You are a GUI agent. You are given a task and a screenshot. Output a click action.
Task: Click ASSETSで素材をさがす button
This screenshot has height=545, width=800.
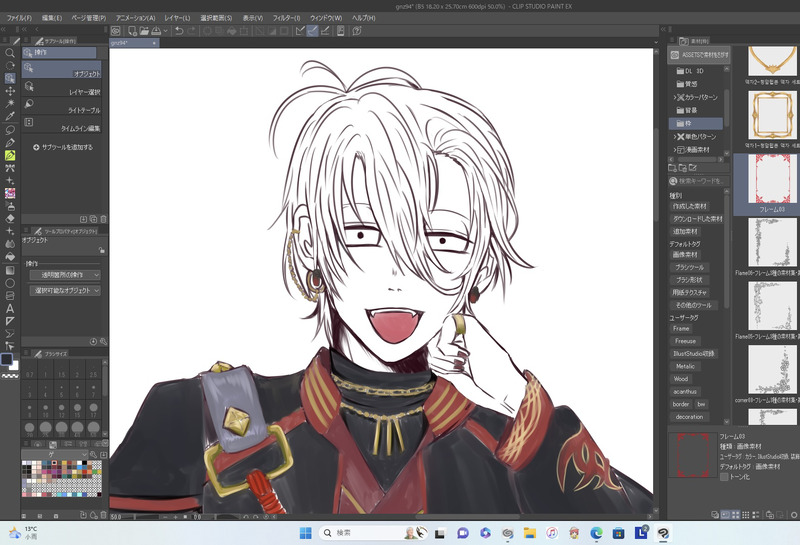click(698, 55)
